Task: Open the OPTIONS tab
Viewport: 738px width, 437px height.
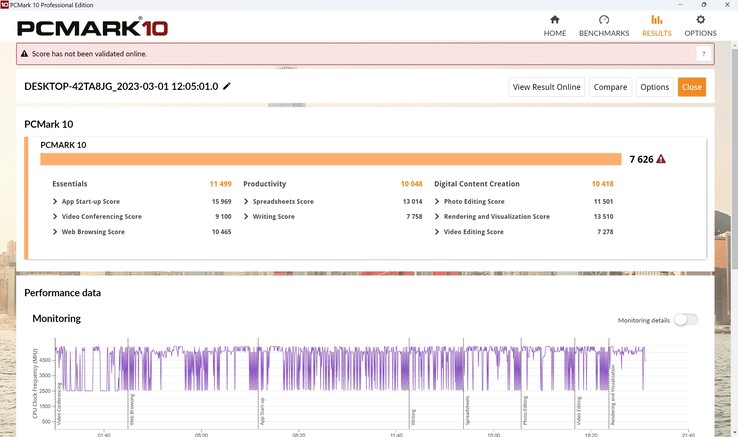Action: (x=700, y=26)
